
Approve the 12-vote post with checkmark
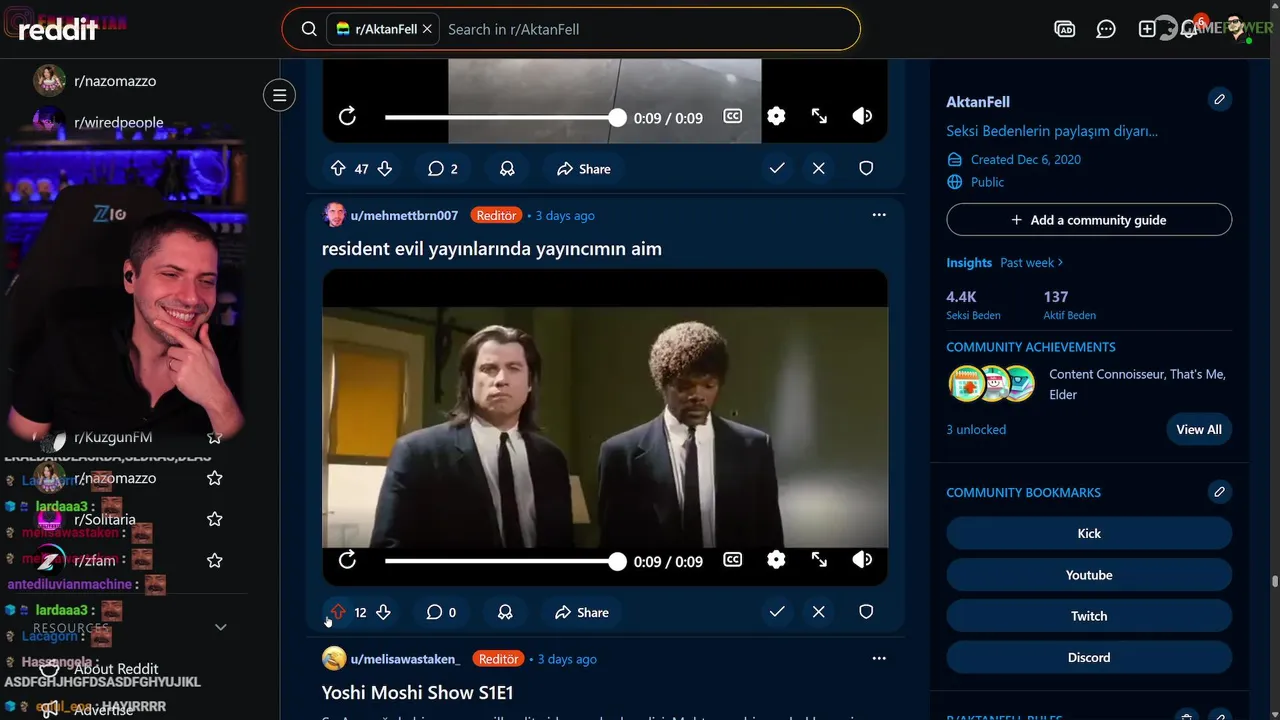pos(777,611)
